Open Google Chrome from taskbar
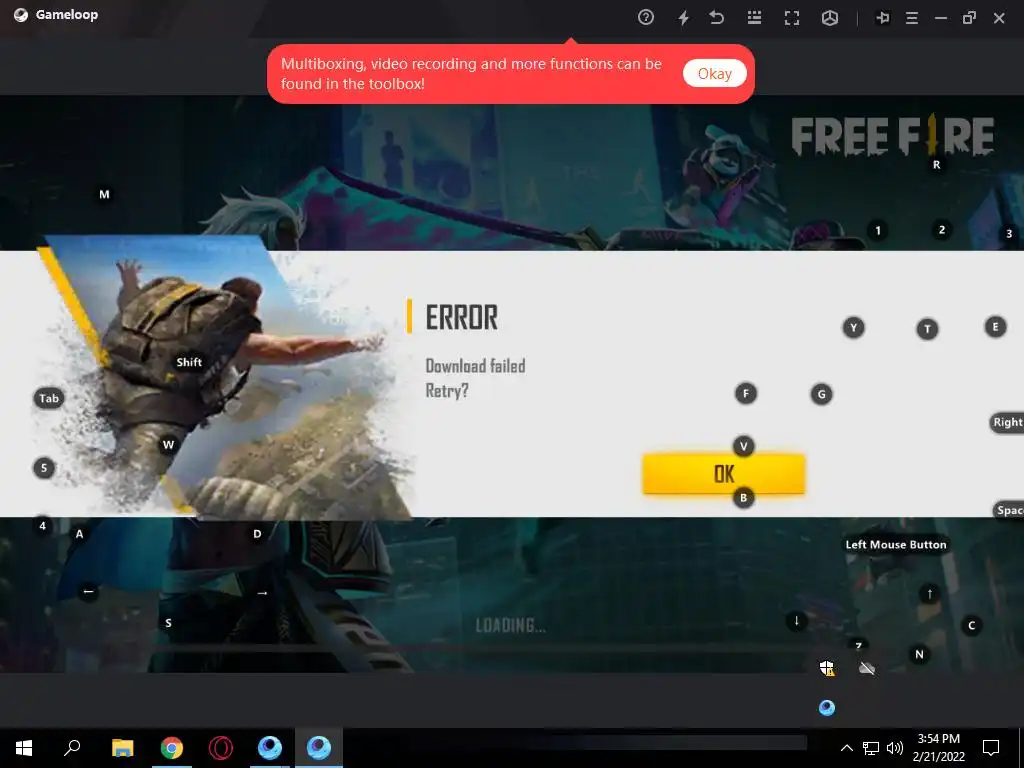 point(172,748)
